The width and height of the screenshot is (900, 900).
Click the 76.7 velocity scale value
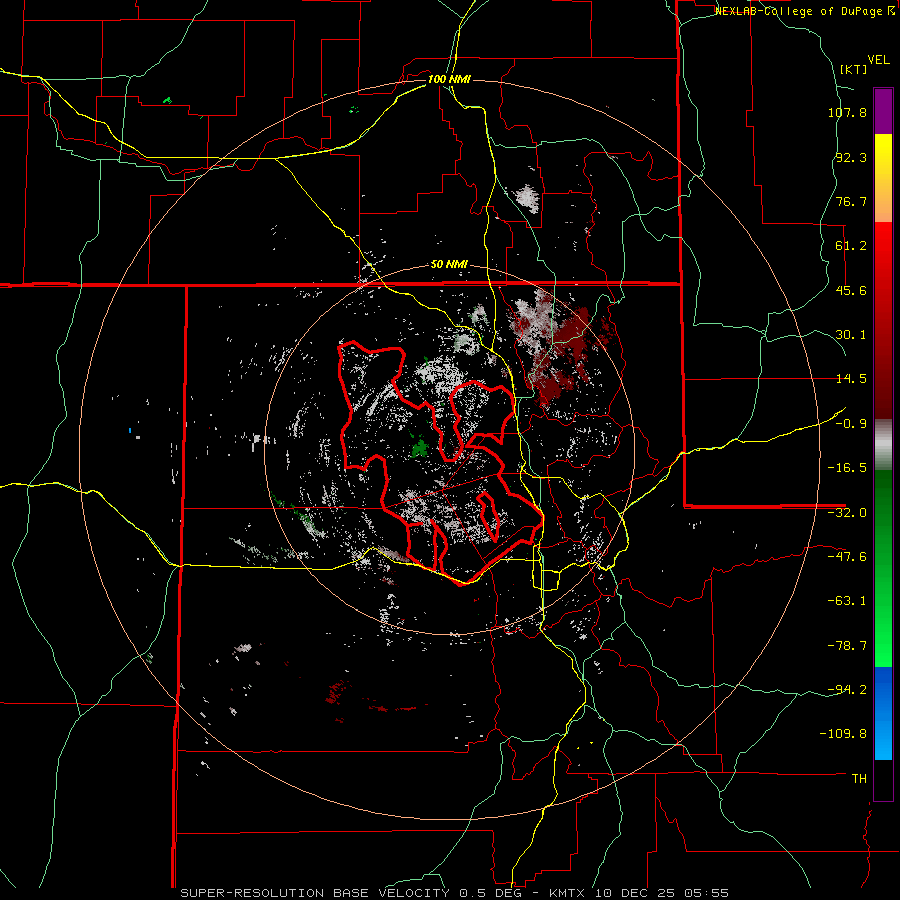pos(851,201)
